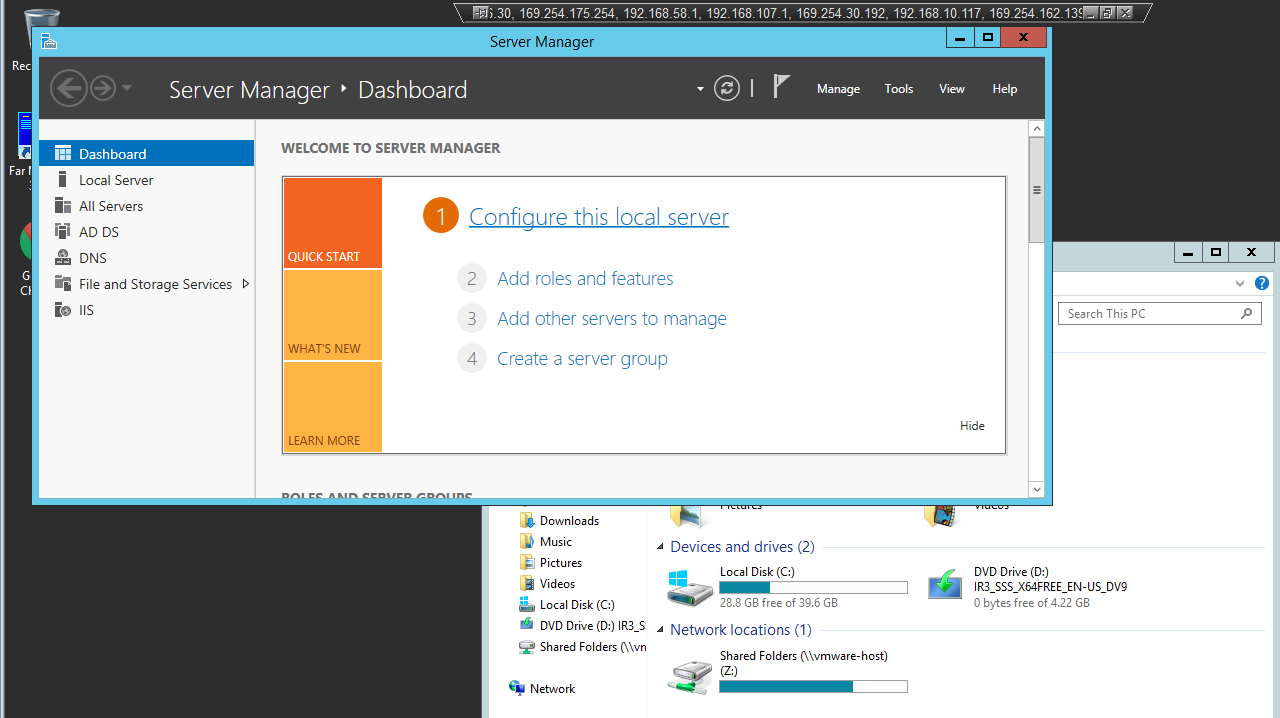
Task: Select Local Disk (C:) drive icon
Action: 690,587
